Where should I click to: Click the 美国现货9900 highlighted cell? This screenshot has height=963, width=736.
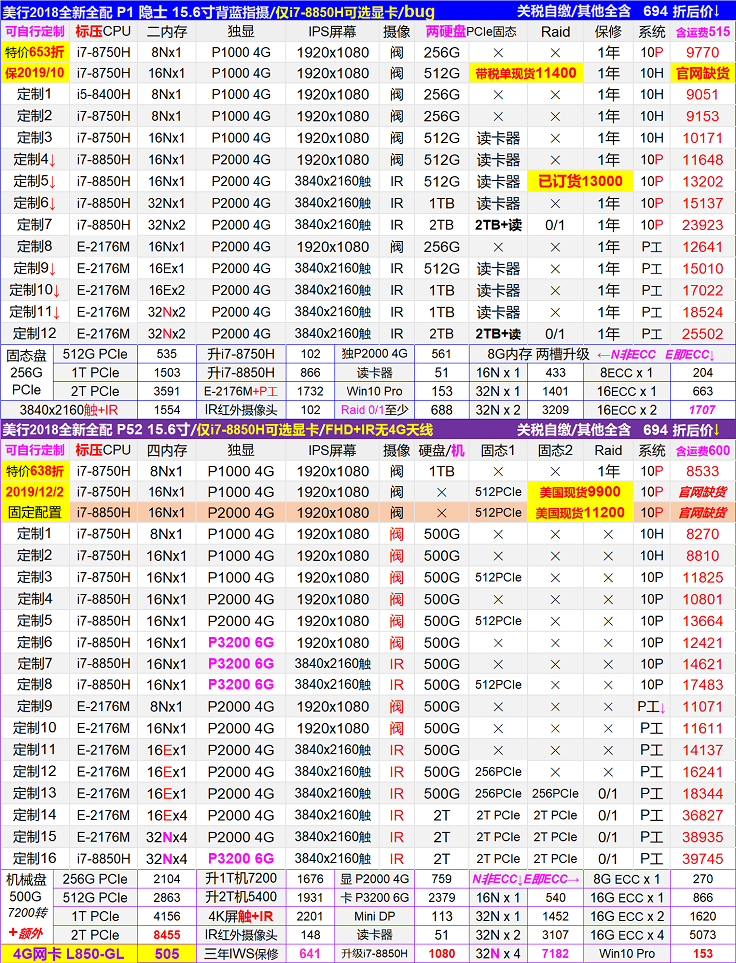[x=579, y=491]
